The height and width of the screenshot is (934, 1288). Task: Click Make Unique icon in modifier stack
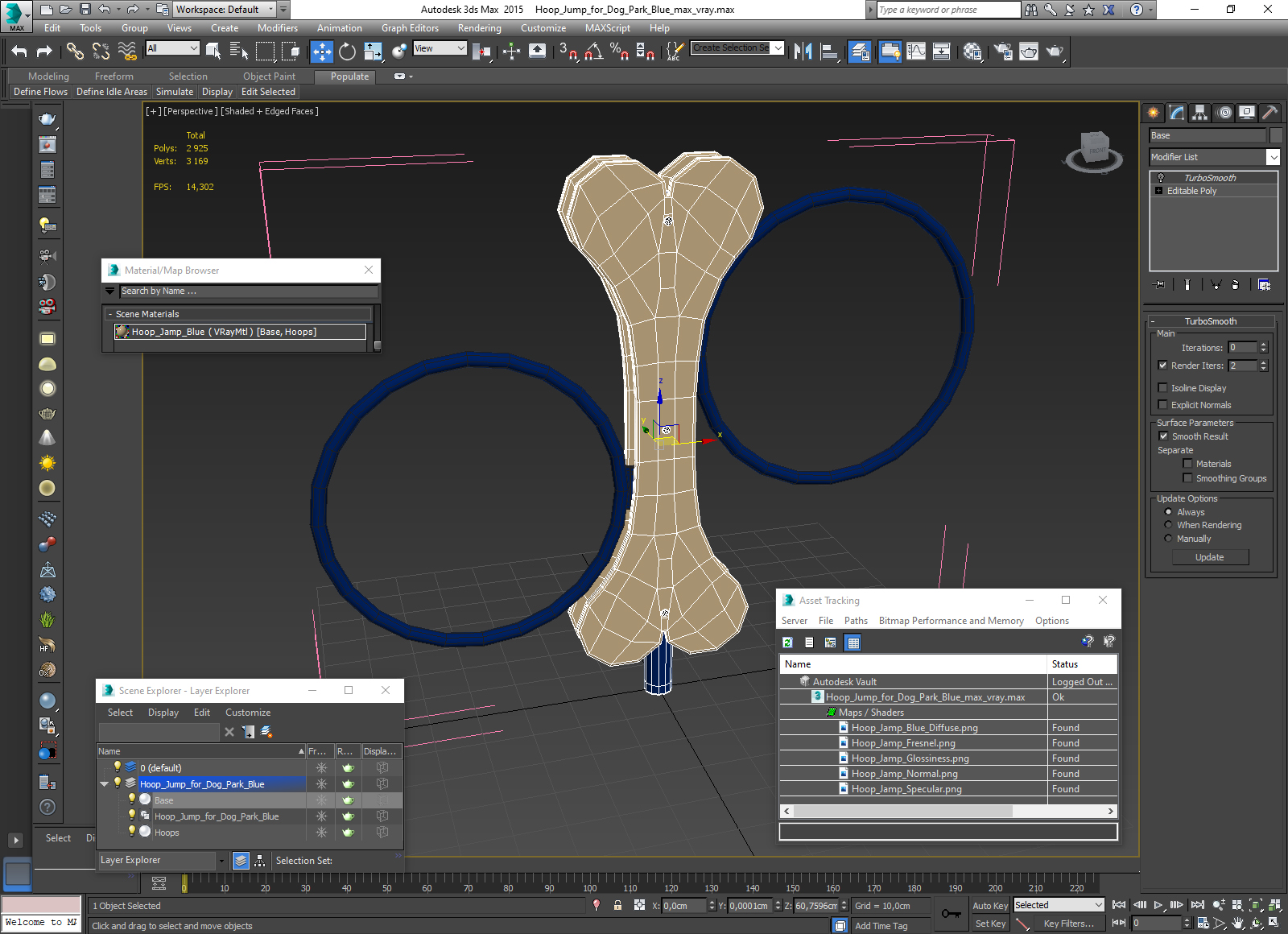pyautogui.click(x=1216, y=284)
